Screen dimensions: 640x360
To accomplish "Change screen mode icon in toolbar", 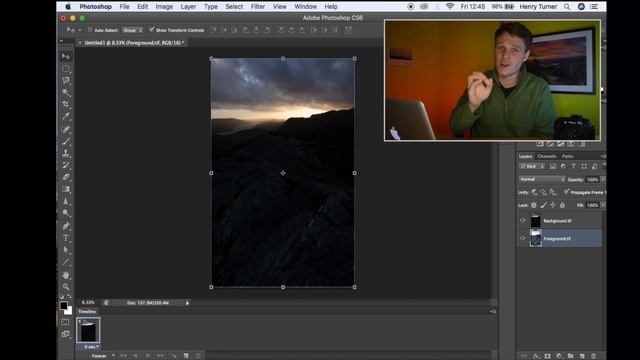I will 65,334.
